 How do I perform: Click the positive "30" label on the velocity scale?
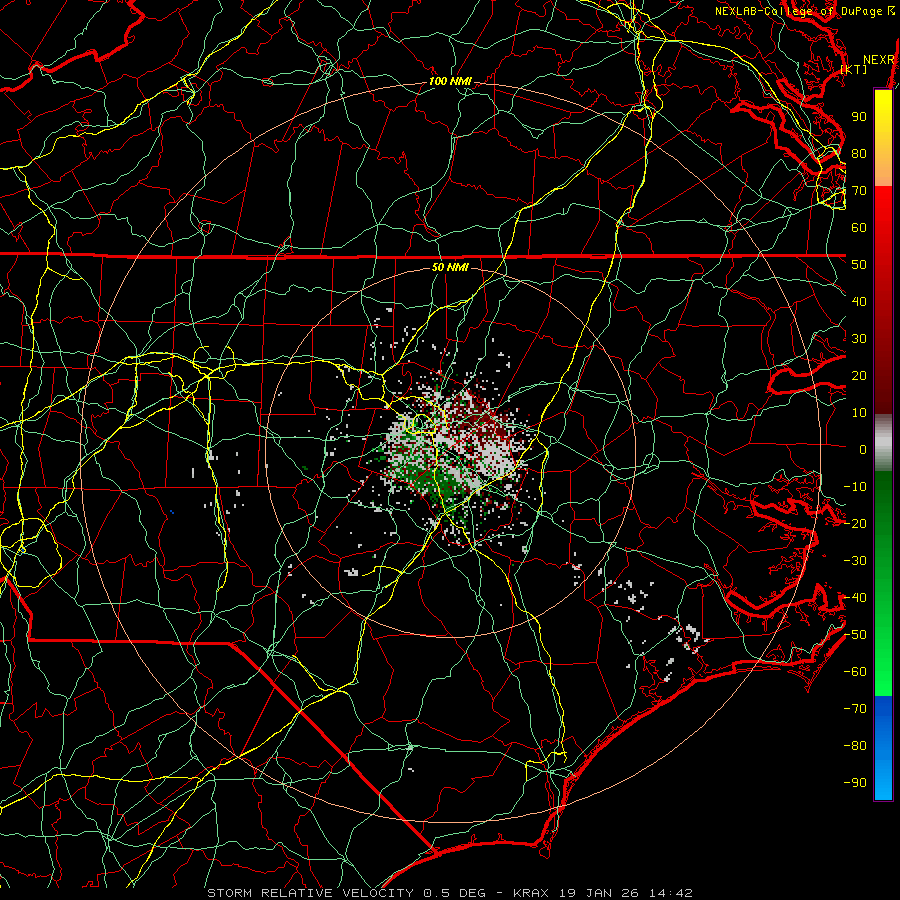[x=859, y=339]
